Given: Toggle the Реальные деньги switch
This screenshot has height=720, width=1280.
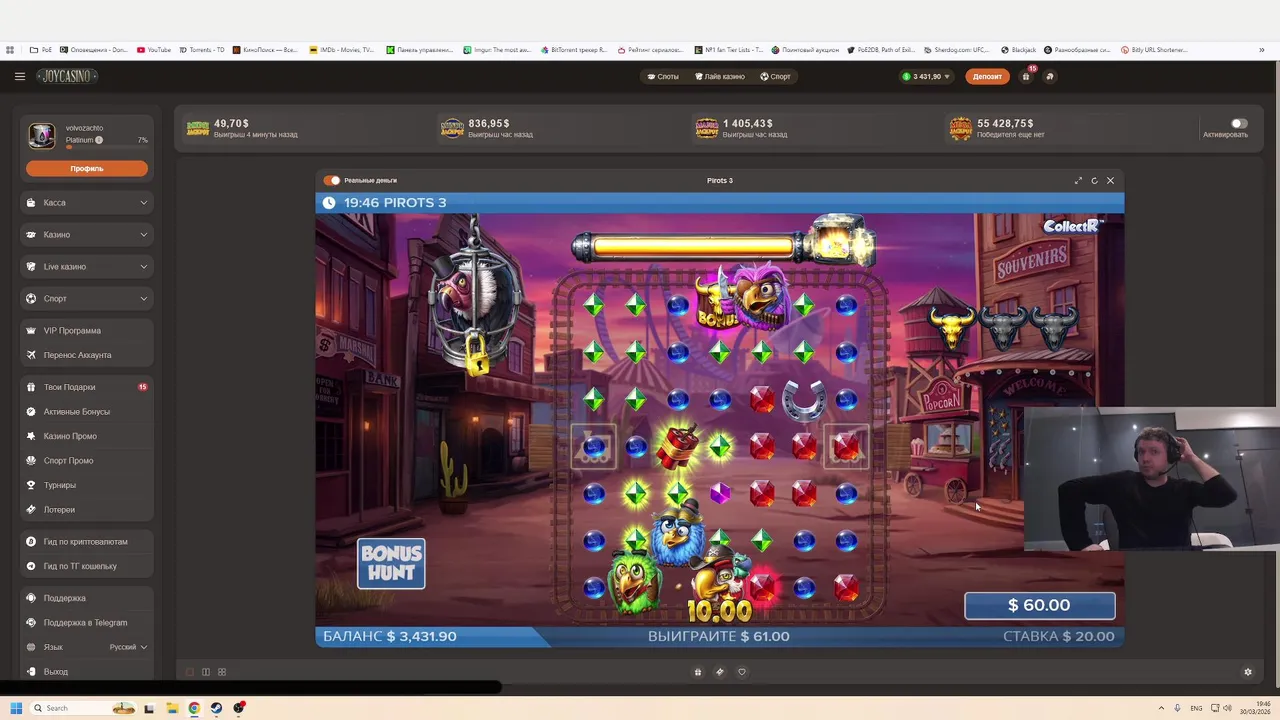Looking at the screenshot, I should coord(332,180).
